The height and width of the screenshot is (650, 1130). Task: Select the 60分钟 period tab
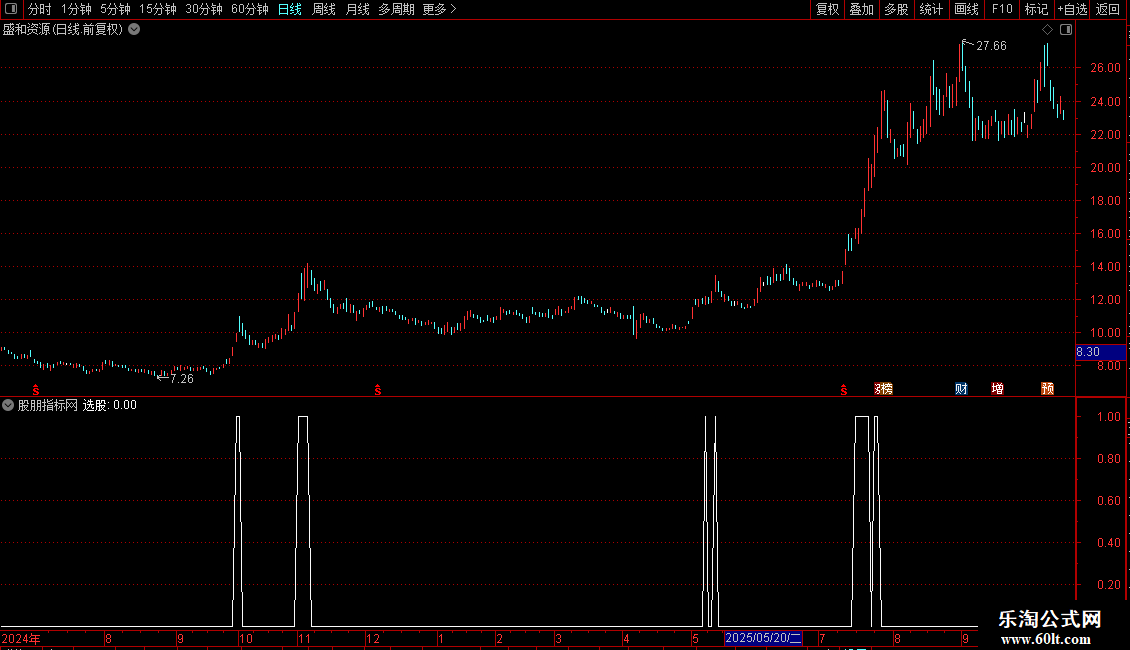pos(250,9)
